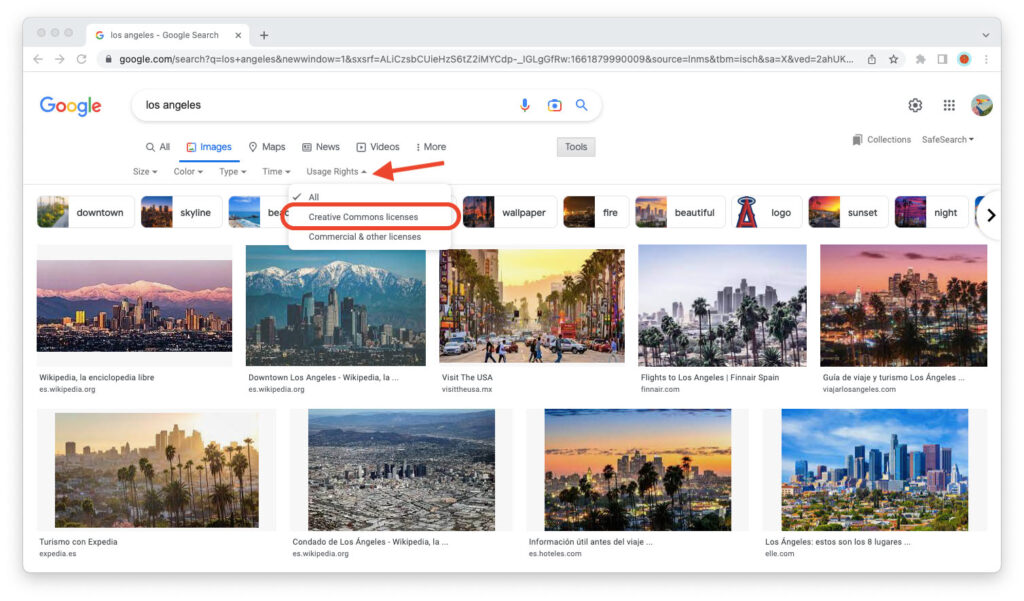Click the browser forward arrow
Screen dimensions: 1024x601
(59, 59)
